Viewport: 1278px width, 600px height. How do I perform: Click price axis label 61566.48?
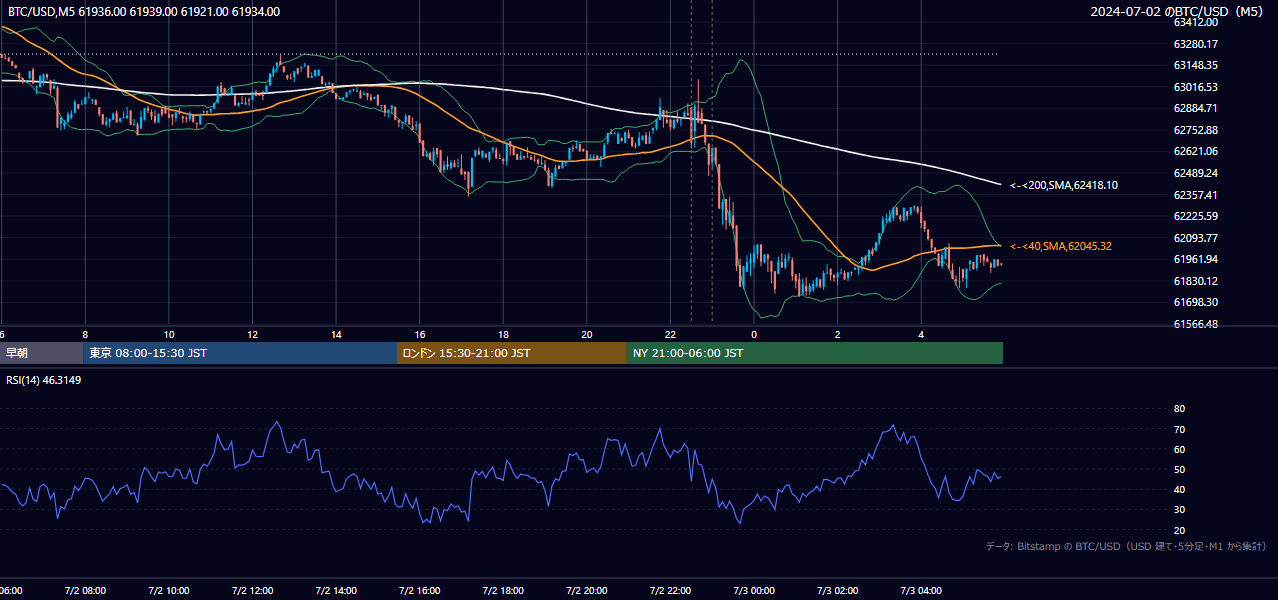pyautogui.click(x=1195, y=324)
